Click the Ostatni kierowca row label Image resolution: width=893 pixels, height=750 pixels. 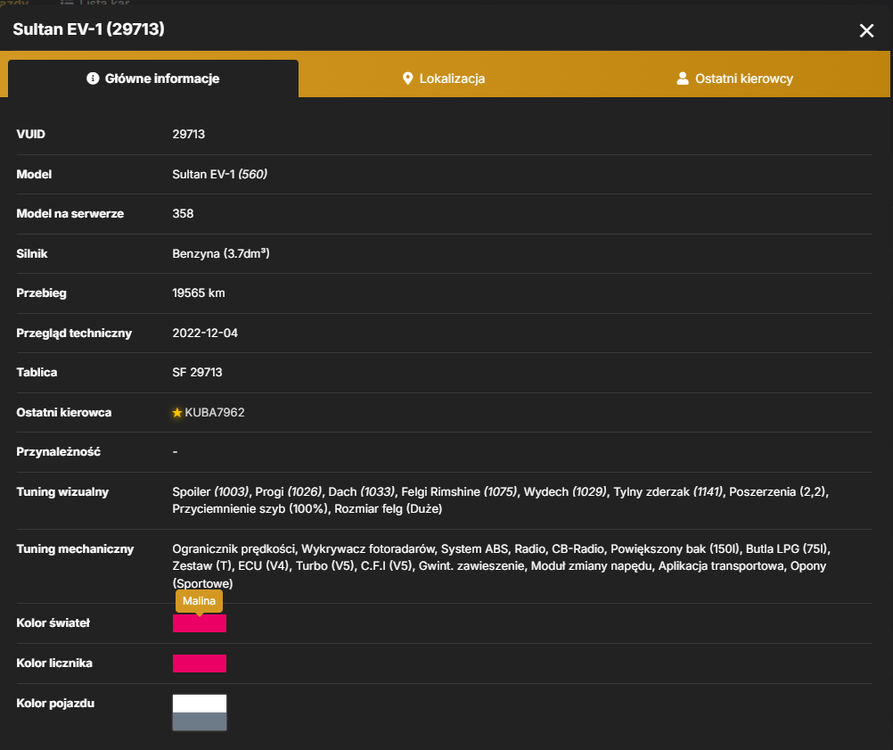(x=64, y=412)
